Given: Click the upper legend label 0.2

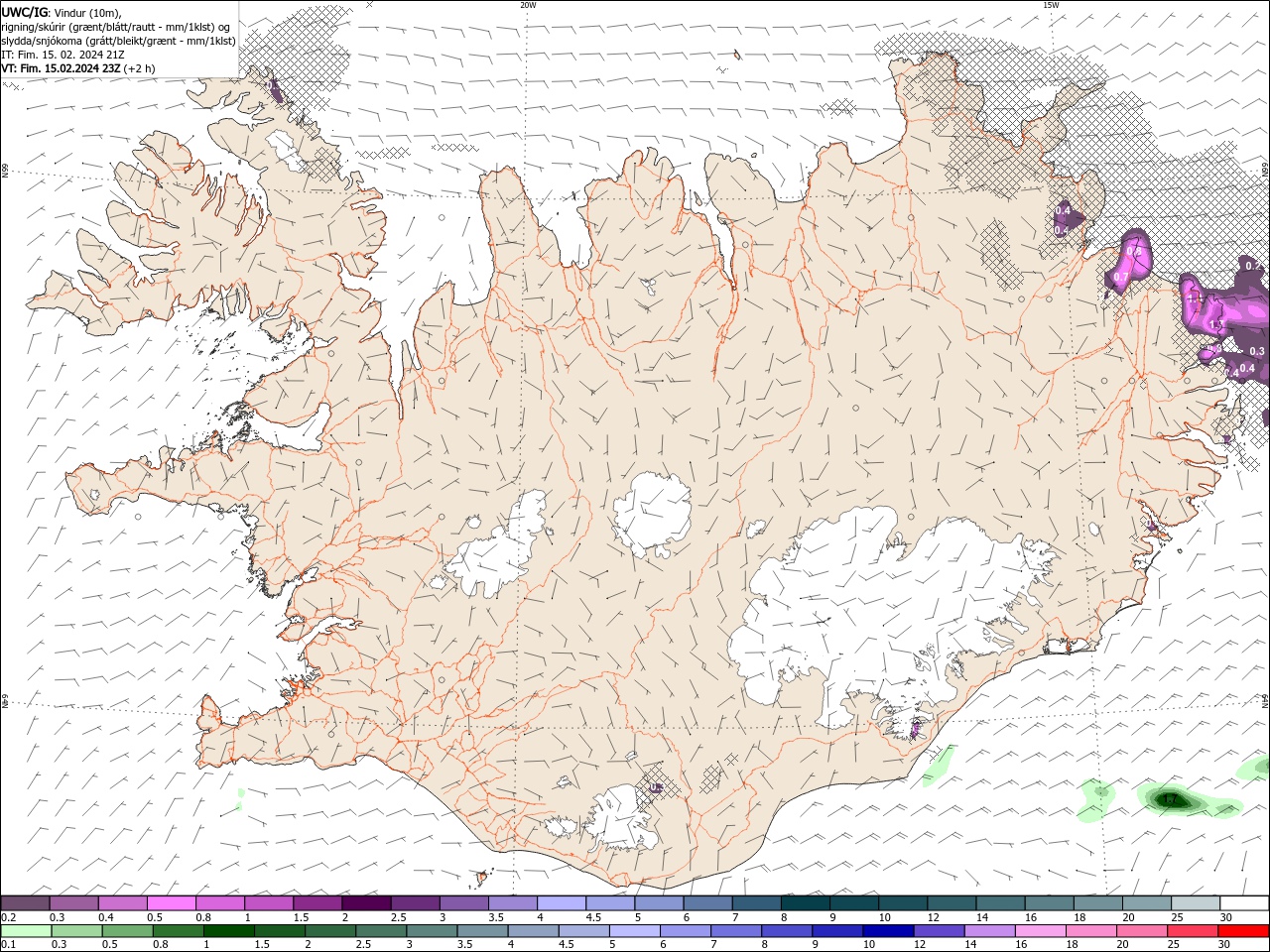Looking at the screenshot, I should [8, 917].
